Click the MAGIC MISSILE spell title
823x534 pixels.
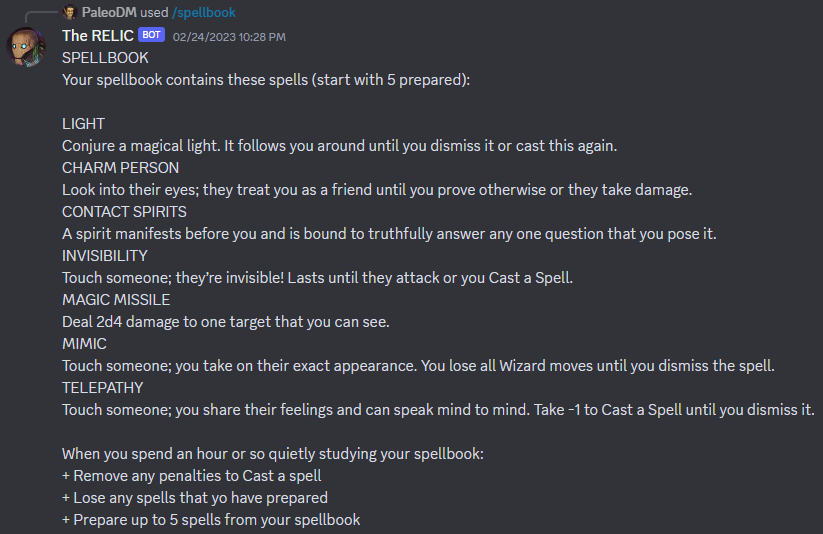tap(116, 300)
